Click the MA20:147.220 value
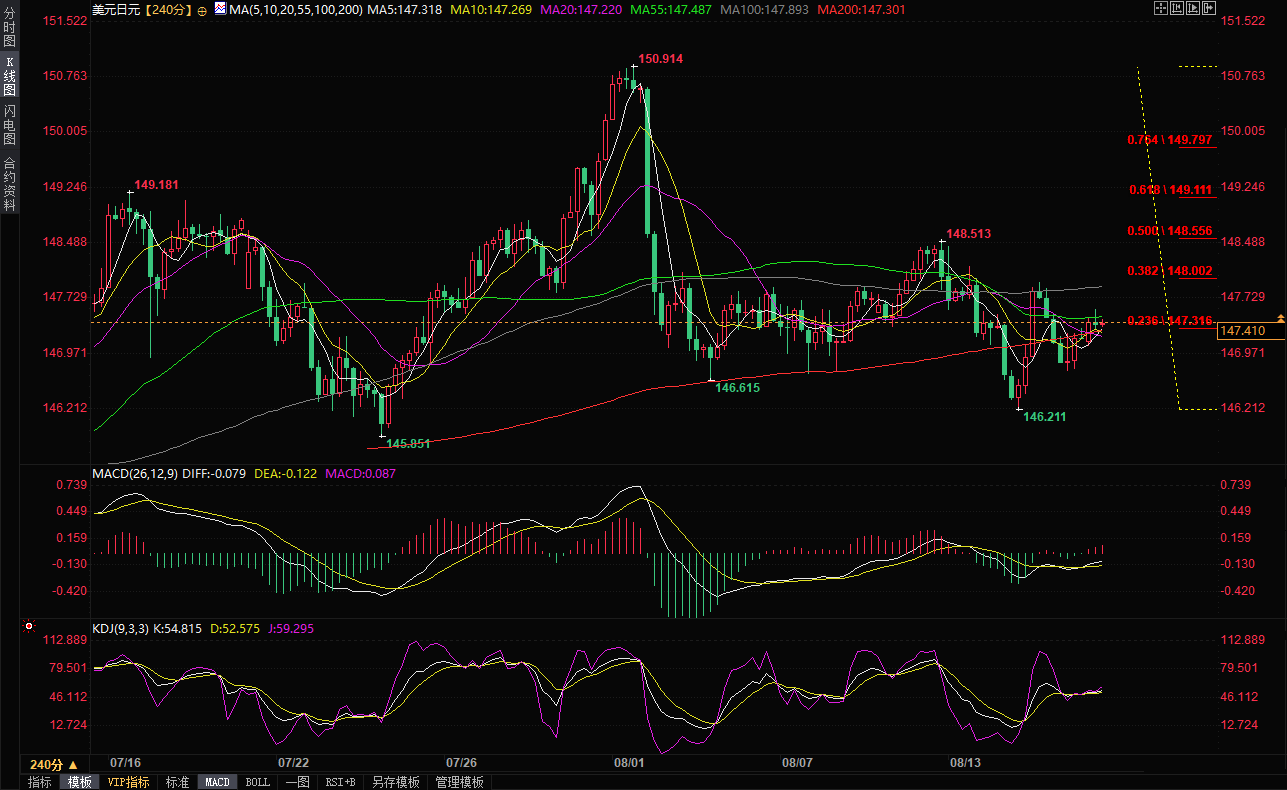Image resolution: width=1287 pixels, height=790 pixels. pos(581,10)
